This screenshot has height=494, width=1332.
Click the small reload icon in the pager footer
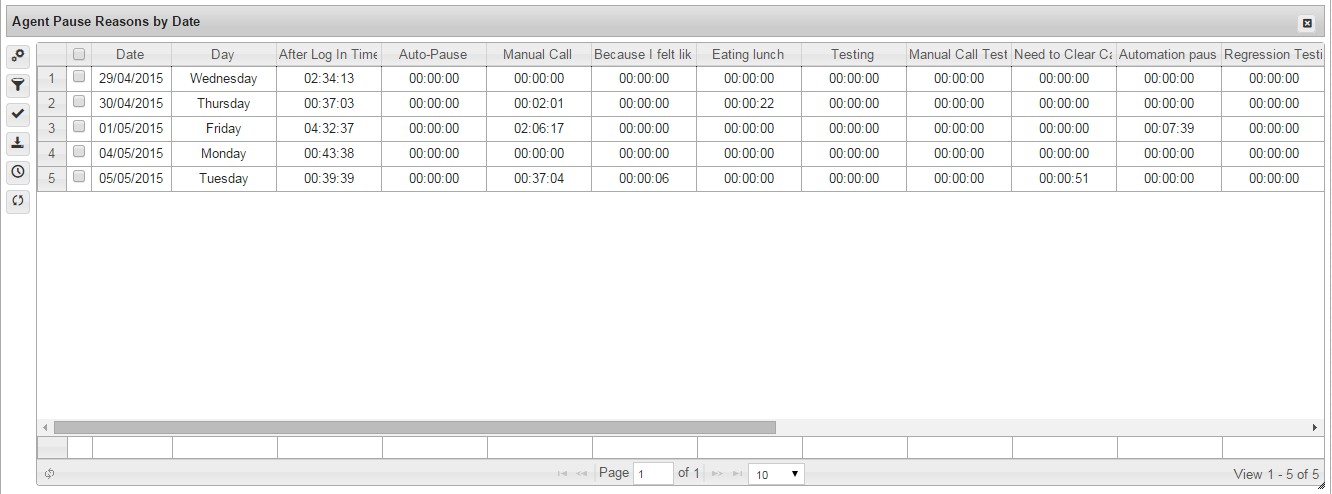point(49,474)
